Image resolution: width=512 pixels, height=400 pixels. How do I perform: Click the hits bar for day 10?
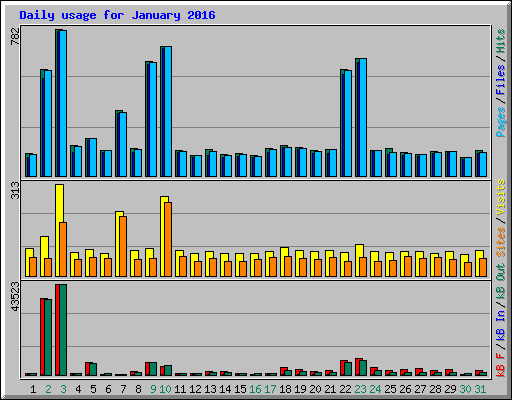click(162, 112)
